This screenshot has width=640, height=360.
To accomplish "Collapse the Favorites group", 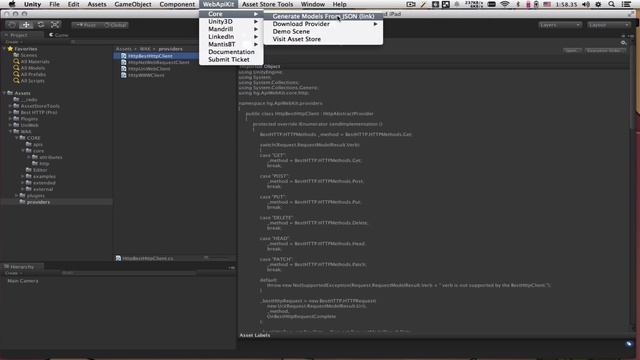I will (4, 49).
